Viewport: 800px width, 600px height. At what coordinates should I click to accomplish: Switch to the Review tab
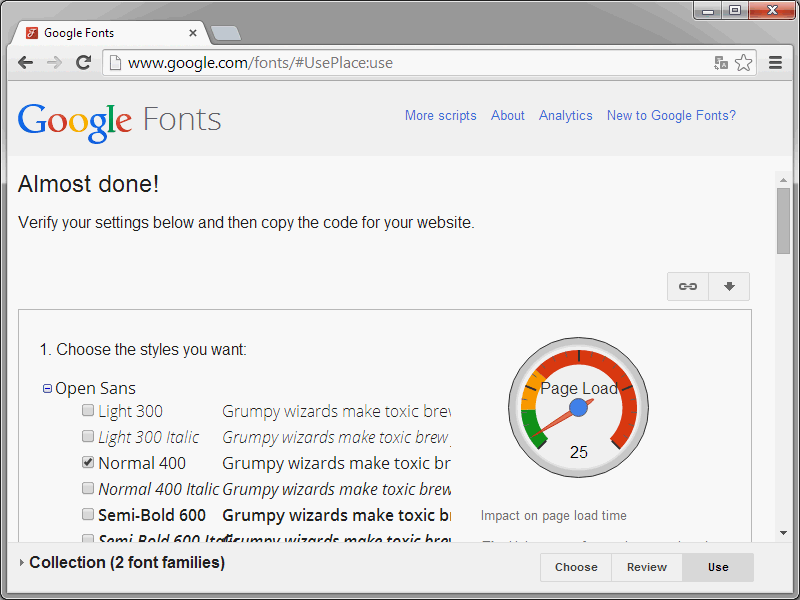(x=646, y=567)
